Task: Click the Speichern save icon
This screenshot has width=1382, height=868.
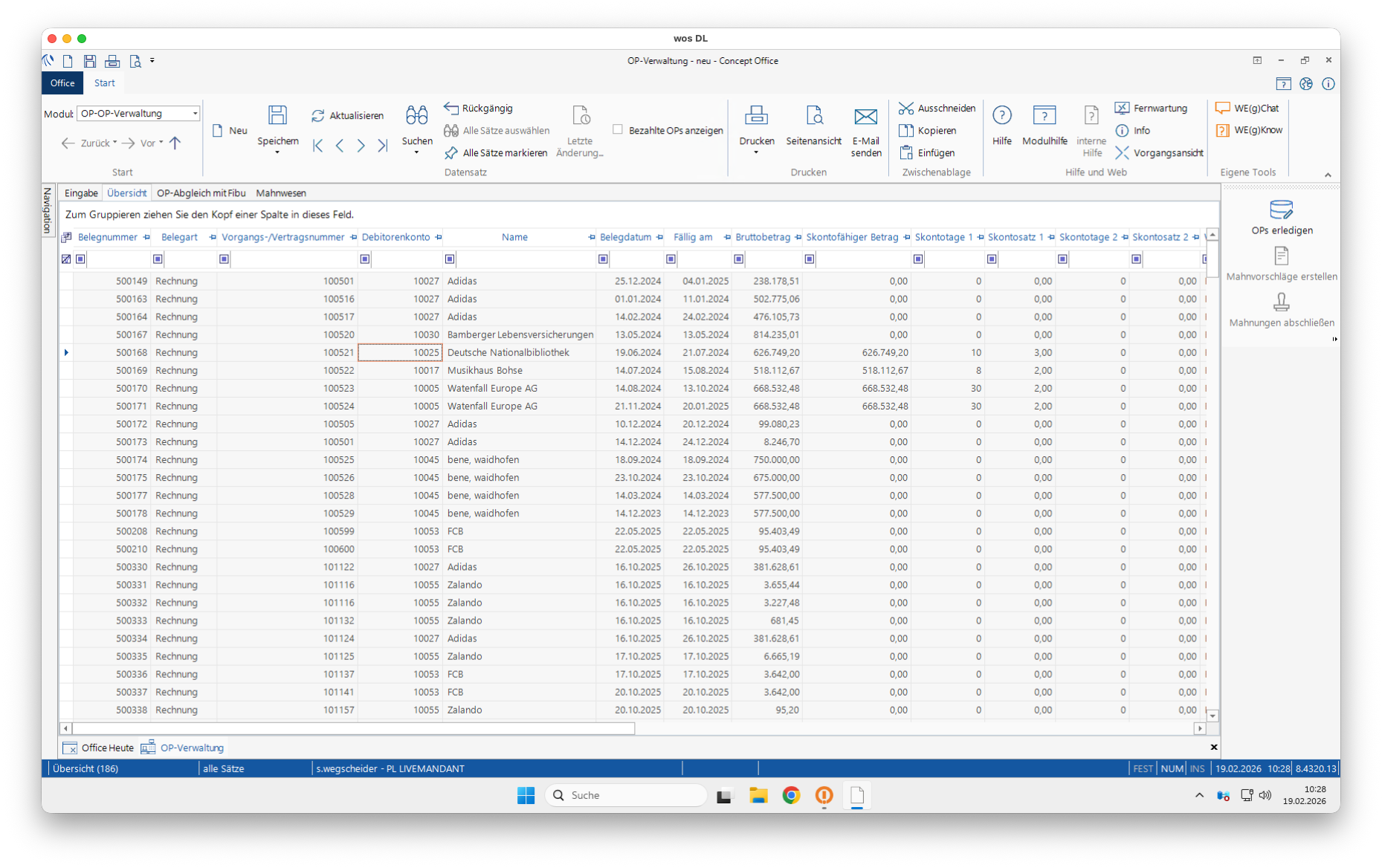Action: (277, 116)
